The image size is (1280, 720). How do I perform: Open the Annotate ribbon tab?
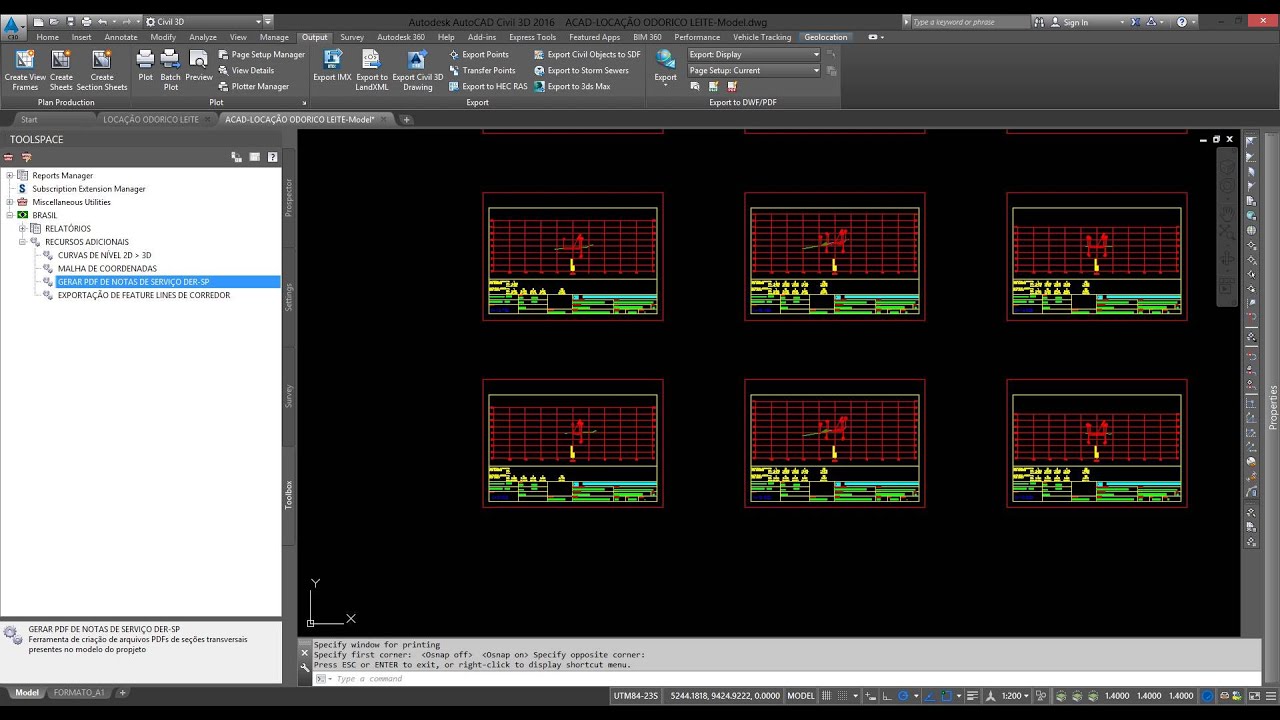click(x=121, y=37)
